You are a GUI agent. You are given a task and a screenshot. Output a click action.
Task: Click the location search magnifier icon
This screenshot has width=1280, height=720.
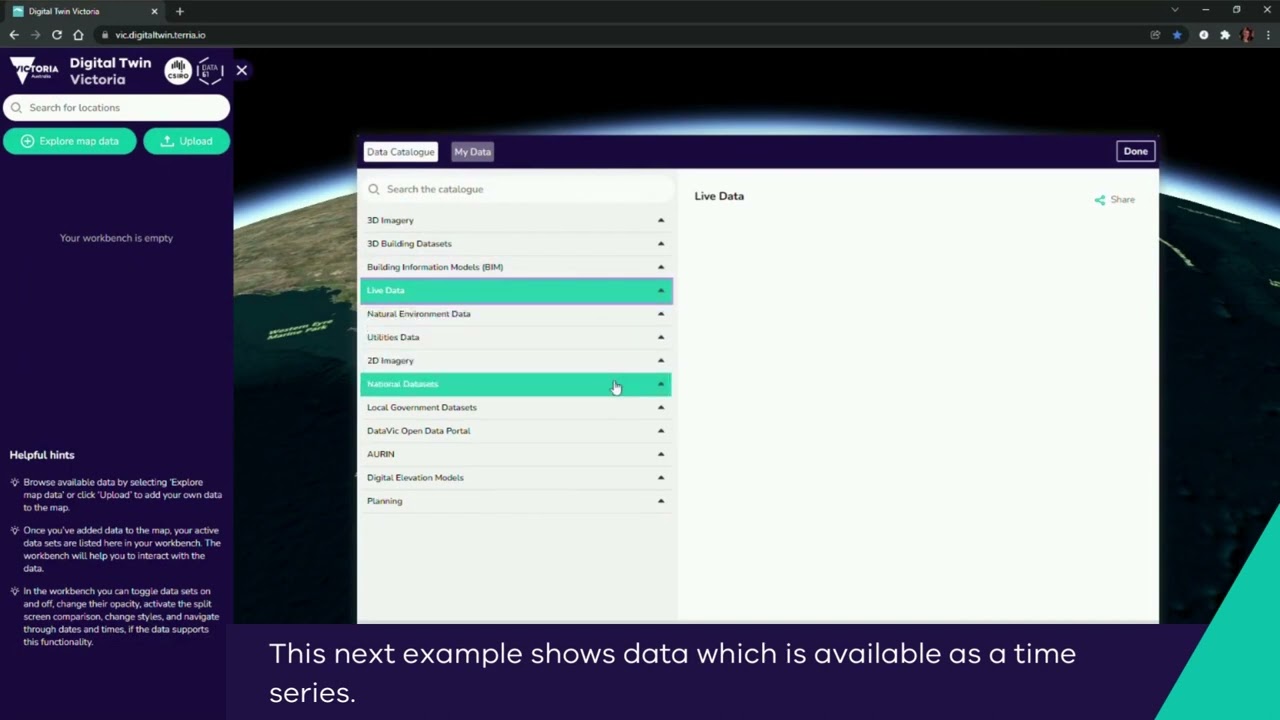pos(16,108)
